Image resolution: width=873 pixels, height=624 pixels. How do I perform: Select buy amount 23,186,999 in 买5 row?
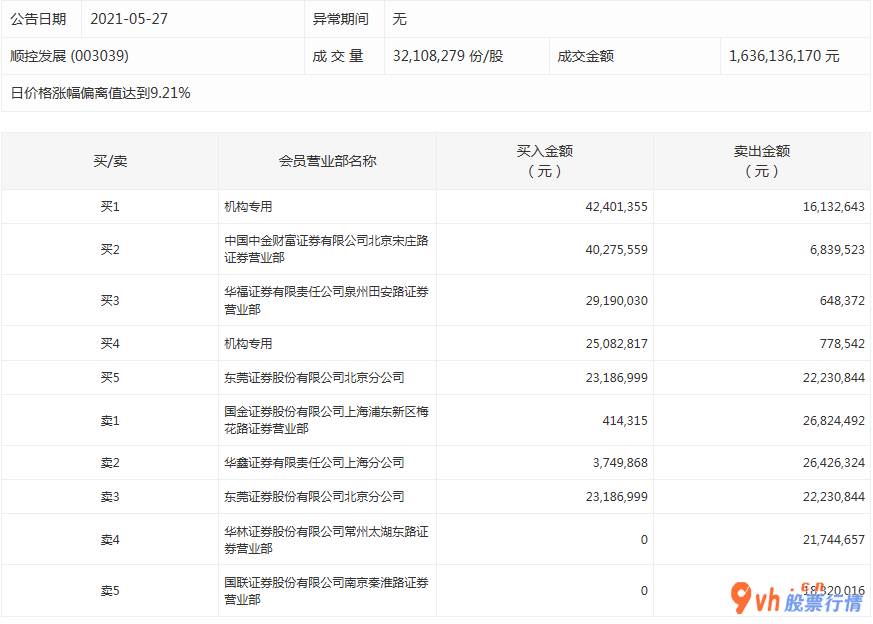[616, 377]
